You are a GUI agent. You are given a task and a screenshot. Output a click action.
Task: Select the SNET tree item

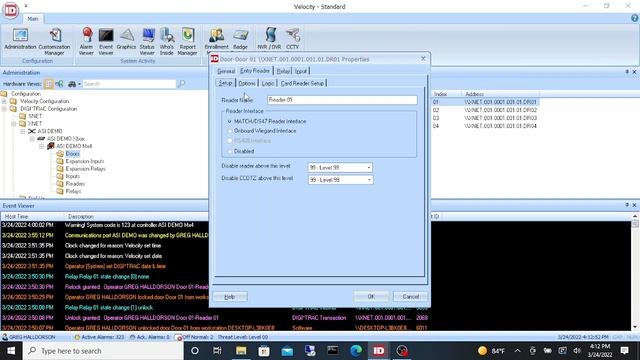[35, 116]
